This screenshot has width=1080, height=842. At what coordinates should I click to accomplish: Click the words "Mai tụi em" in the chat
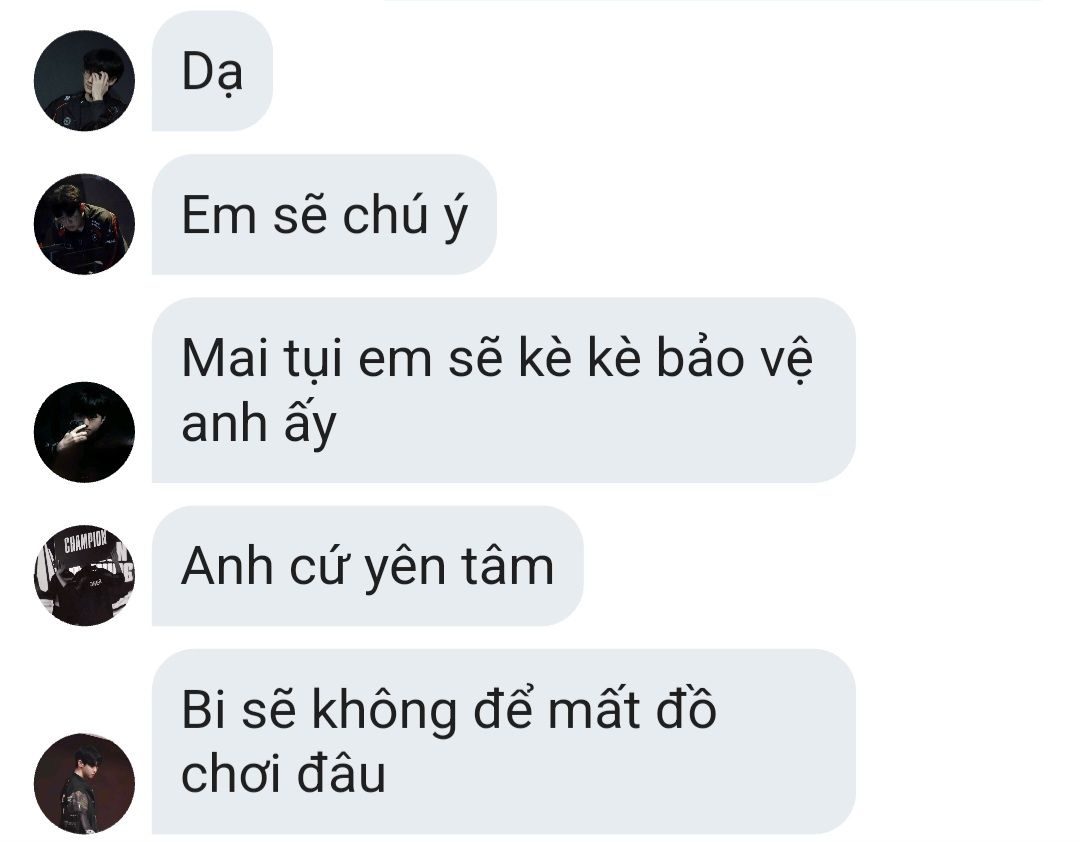point(307,360)
